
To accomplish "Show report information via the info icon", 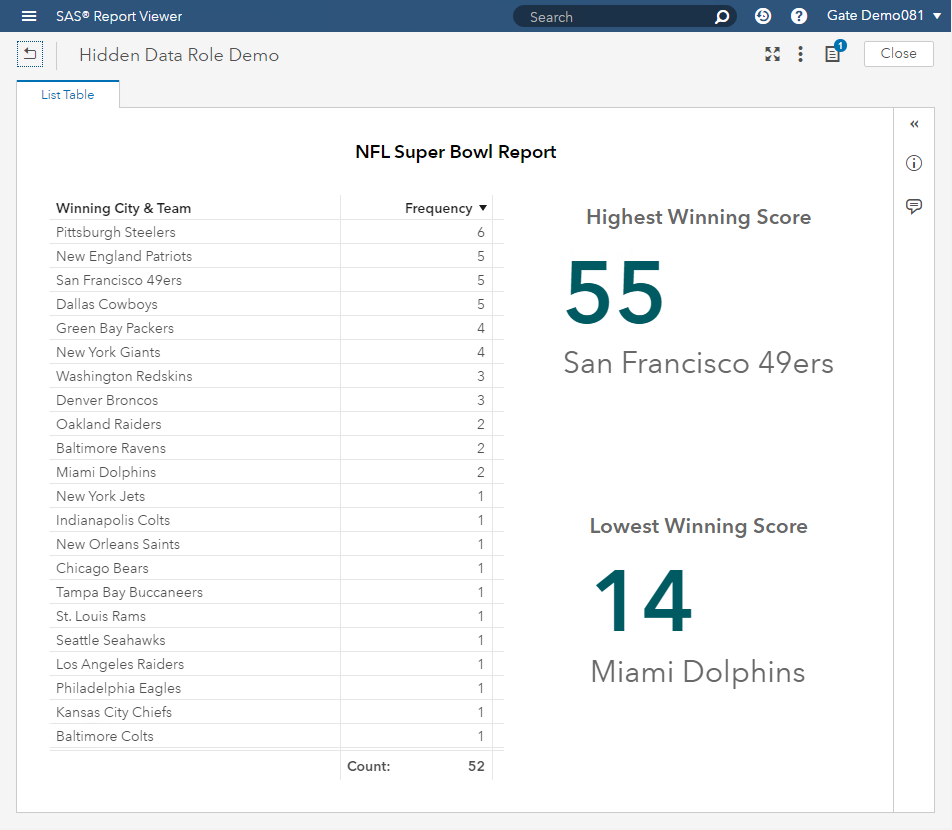I will coord(913,163).
